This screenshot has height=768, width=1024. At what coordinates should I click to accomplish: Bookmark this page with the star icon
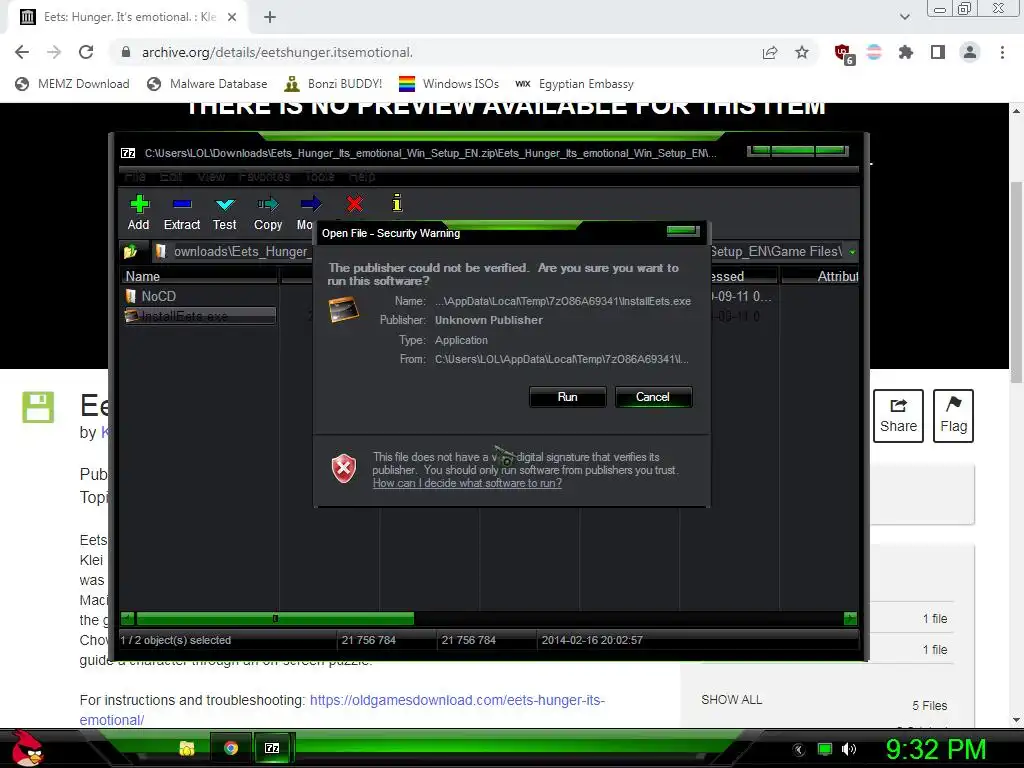tap(802, 52)
